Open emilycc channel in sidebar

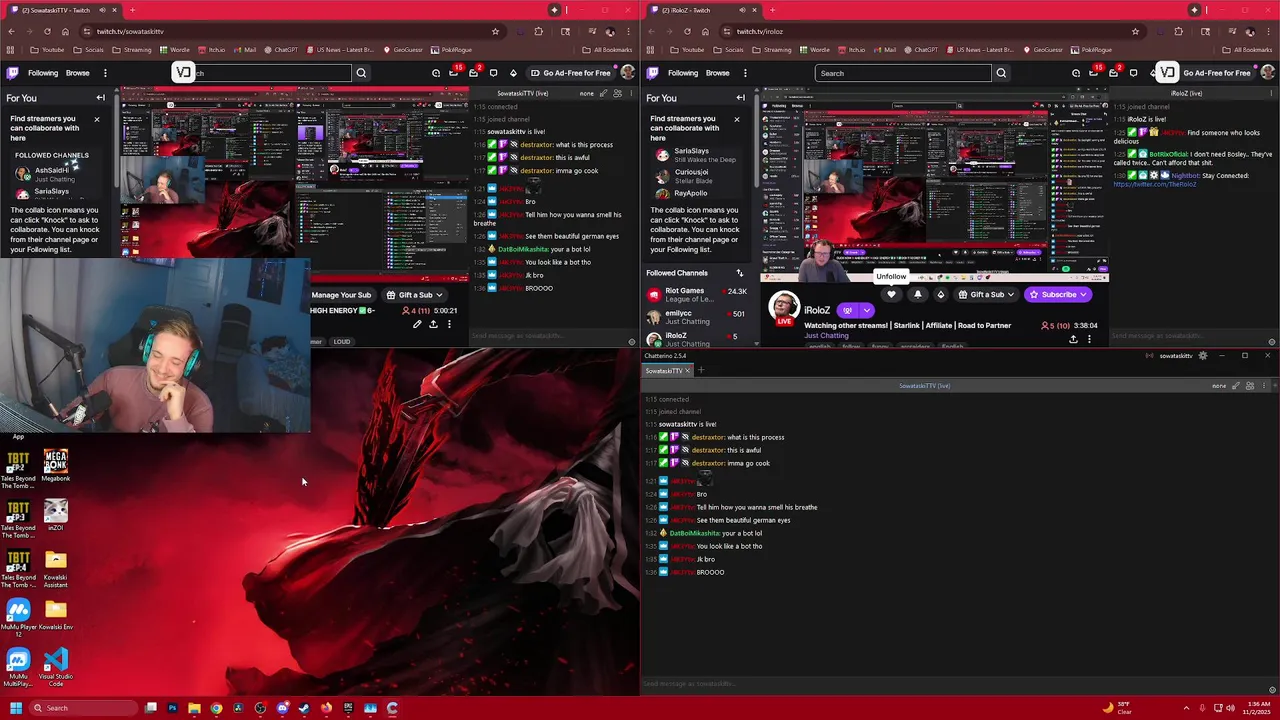699,317
